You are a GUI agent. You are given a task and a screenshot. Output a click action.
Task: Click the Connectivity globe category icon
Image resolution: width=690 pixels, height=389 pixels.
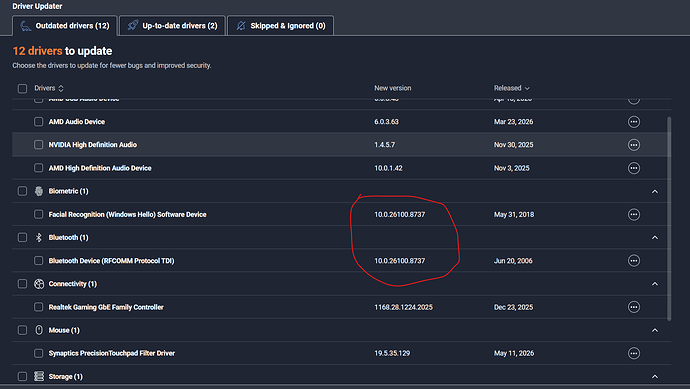(x=39, y=284)
